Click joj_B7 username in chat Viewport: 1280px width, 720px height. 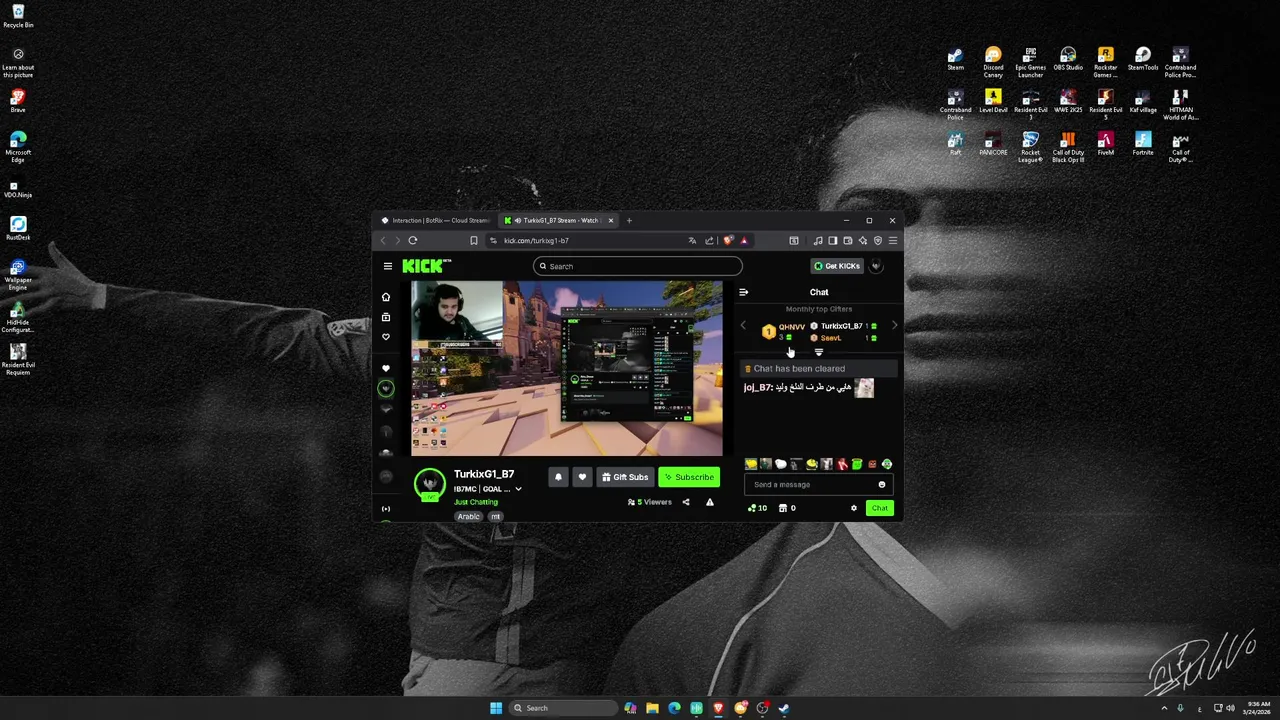pos(757,388)
